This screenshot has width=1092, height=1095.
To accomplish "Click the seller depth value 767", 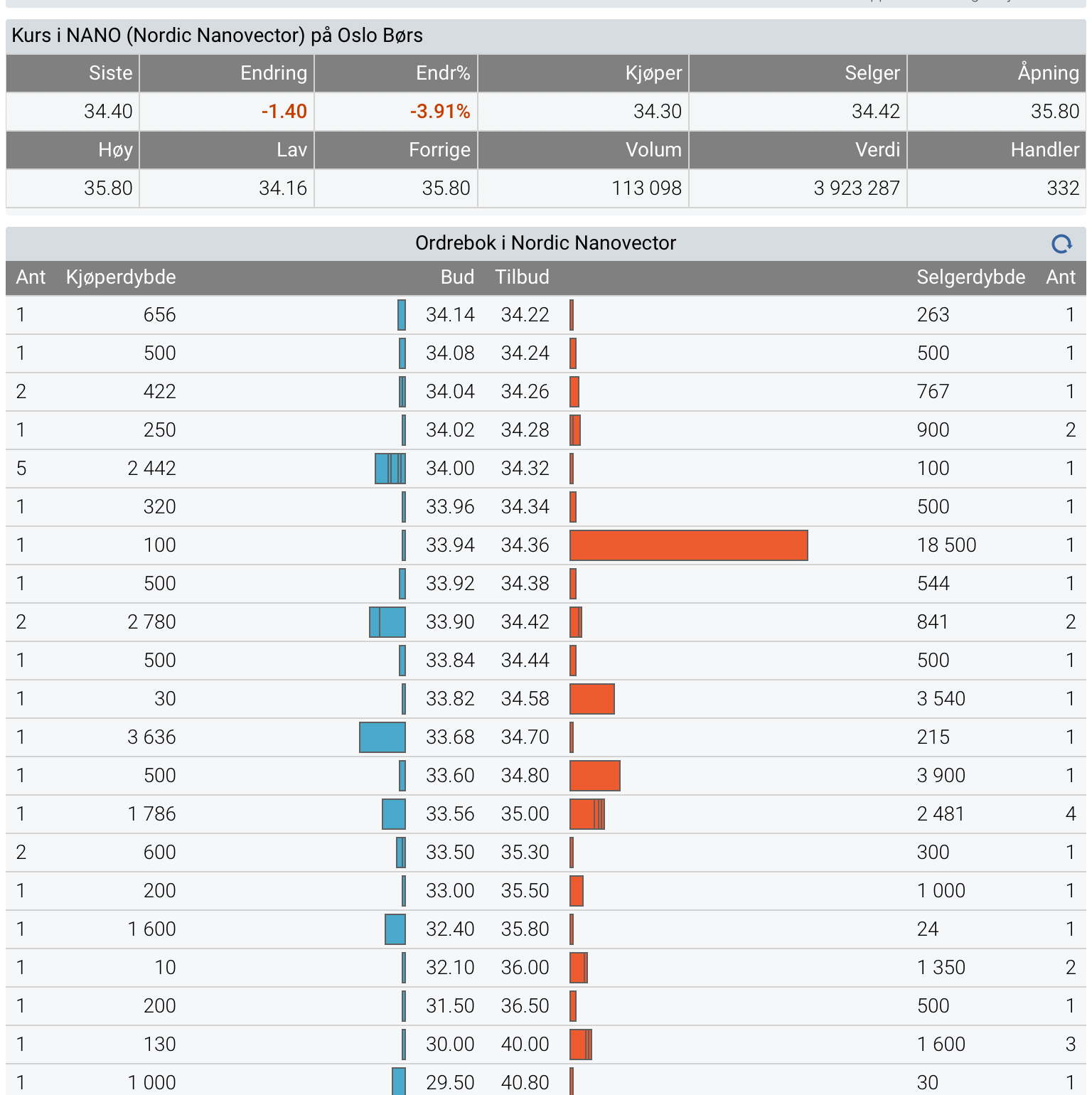I will [x=933, y=392].
